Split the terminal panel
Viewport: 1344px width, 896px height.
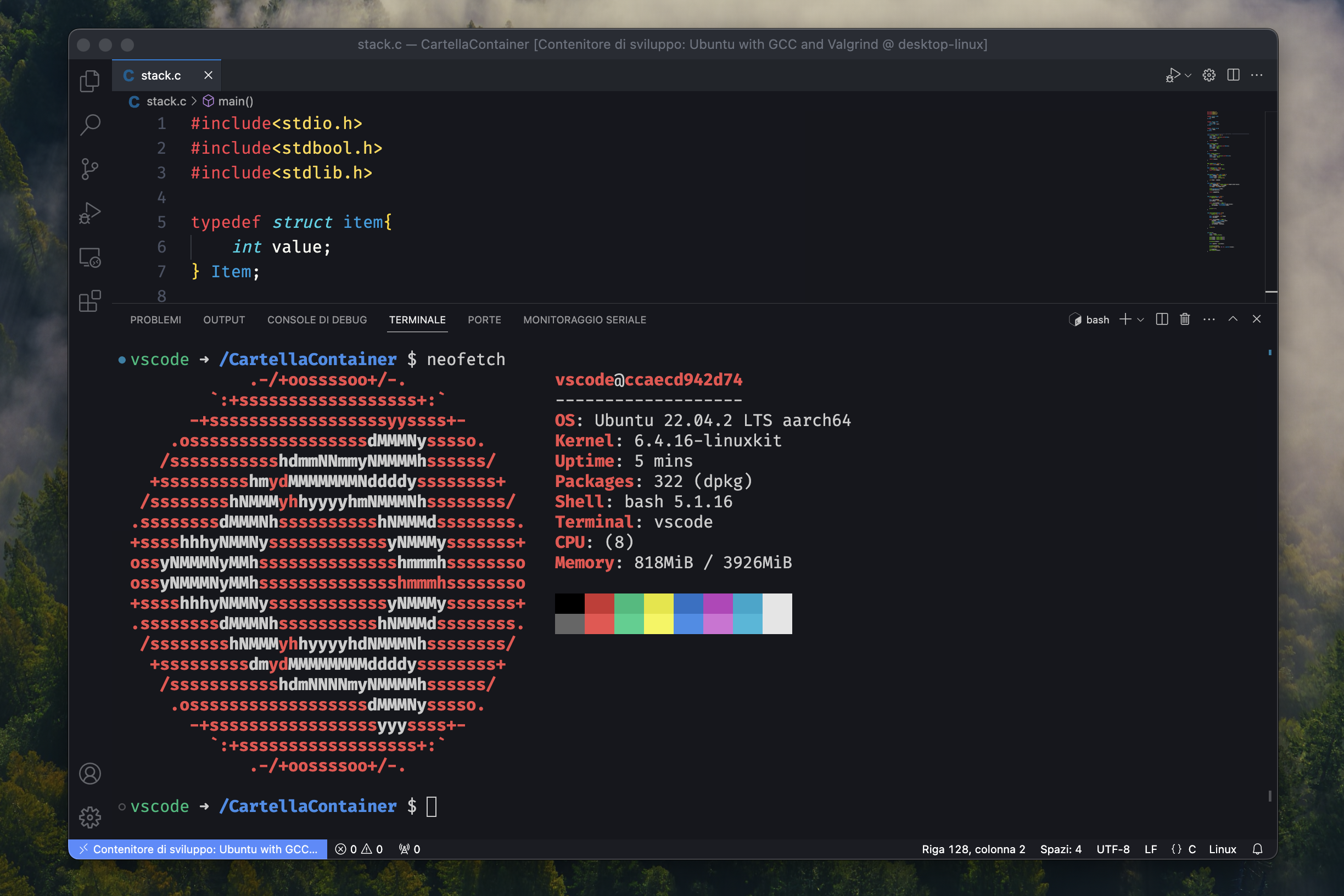[x=1162, y=319]
